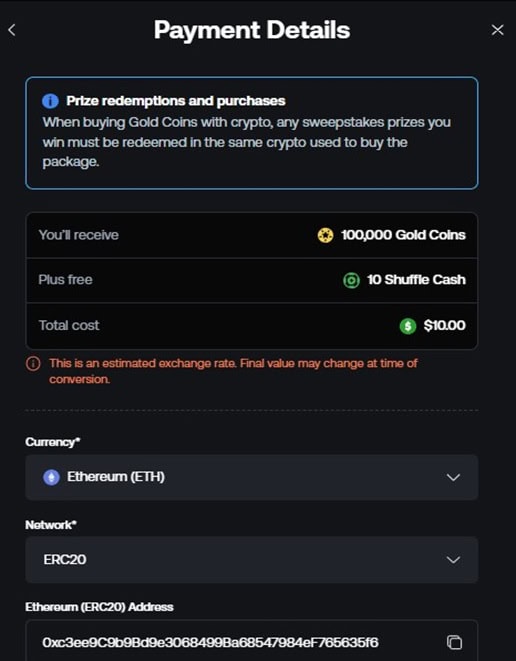Go back with the left arrow icon
This screenshot has height=661, width=516.
pyautogui.click(x=12, y=30)
